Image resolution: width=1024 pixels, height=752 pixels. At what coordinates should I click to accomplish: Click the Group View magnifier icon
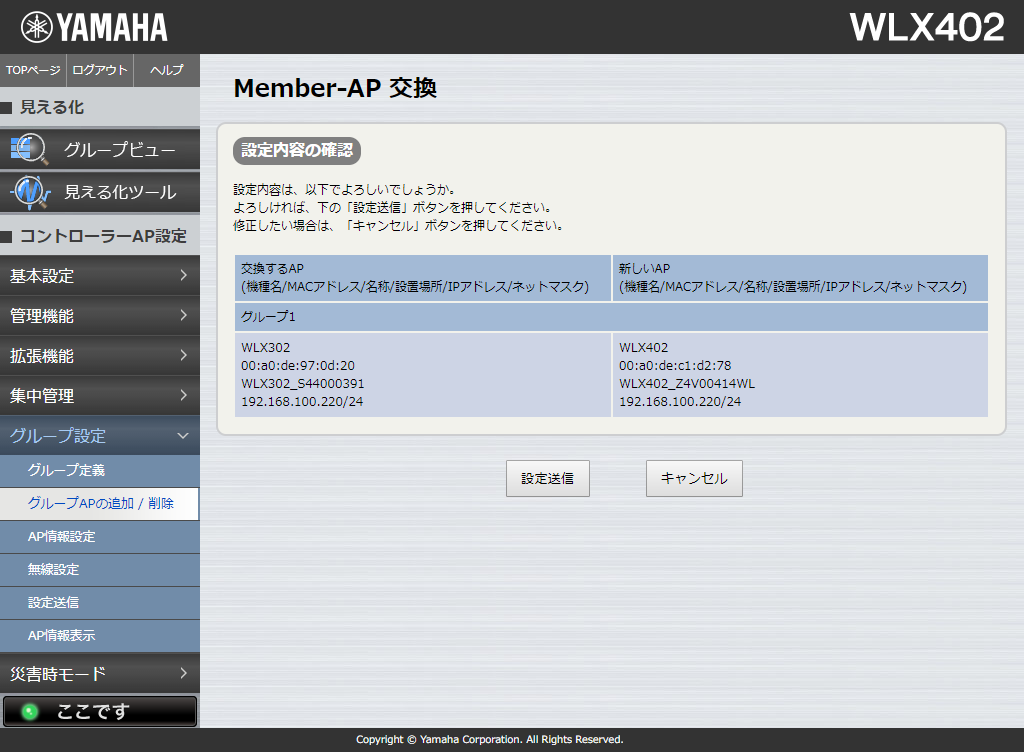click(x=28, y=150)
